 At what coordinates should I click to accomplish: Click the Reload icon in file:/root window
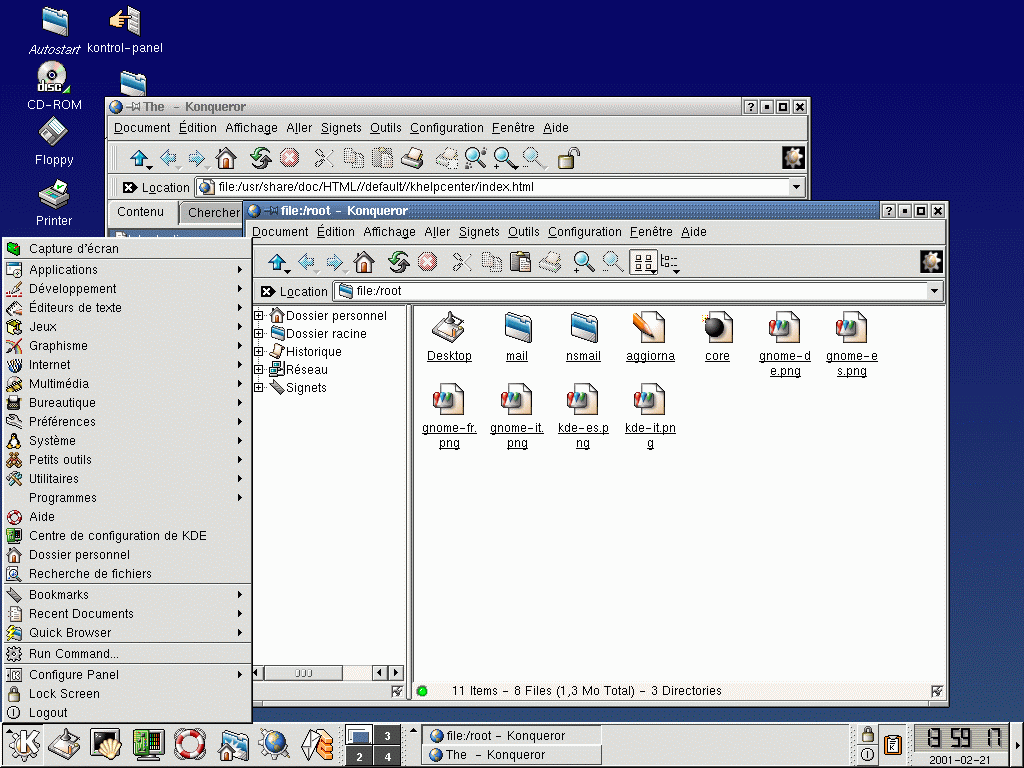click(x=399, y=262)
